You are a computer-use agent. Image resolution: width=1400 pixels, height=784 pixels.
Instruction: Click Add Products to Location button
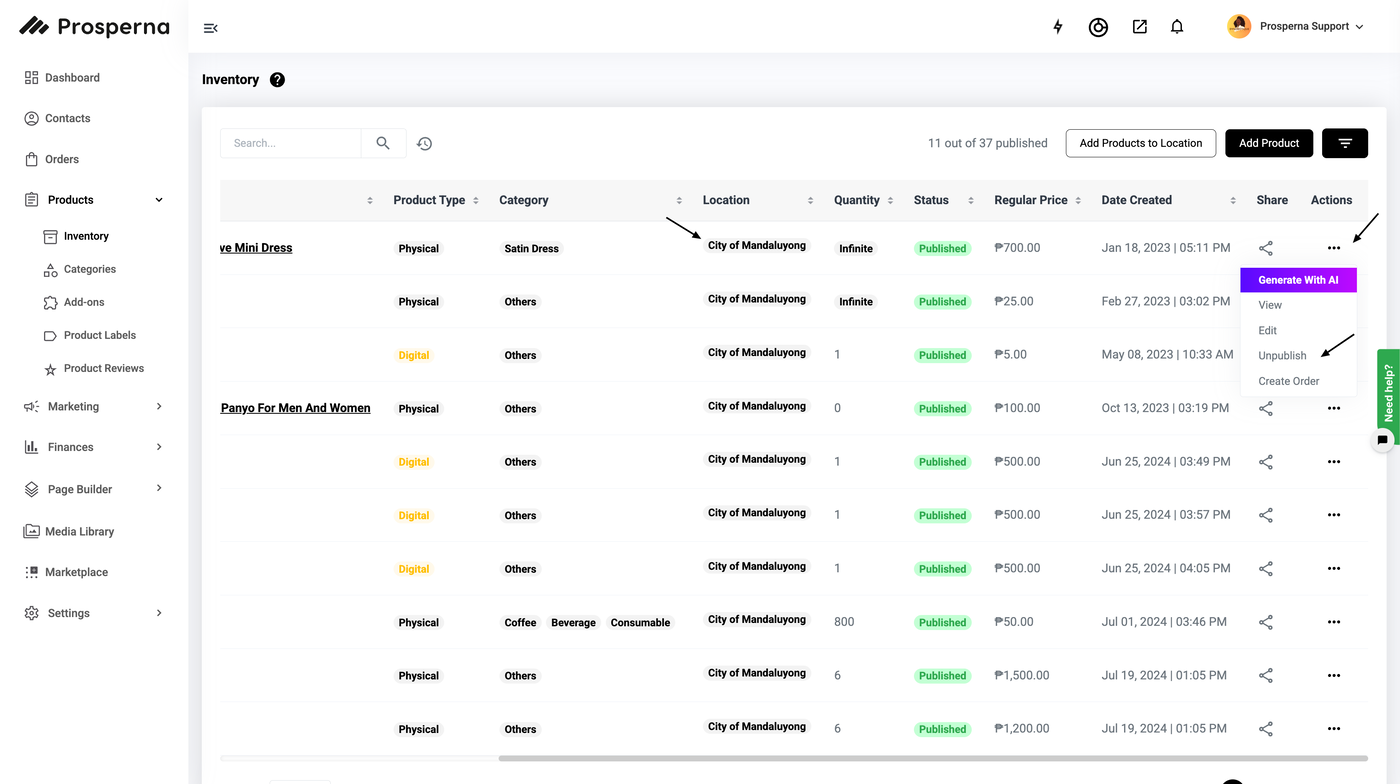[1140, 143]
